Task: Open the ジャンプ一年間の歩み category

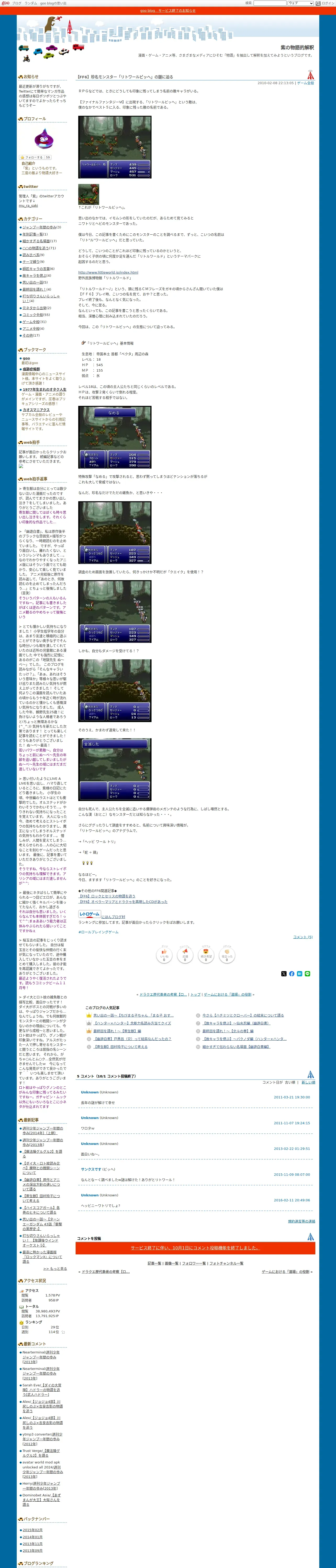Action: [39, 227]
